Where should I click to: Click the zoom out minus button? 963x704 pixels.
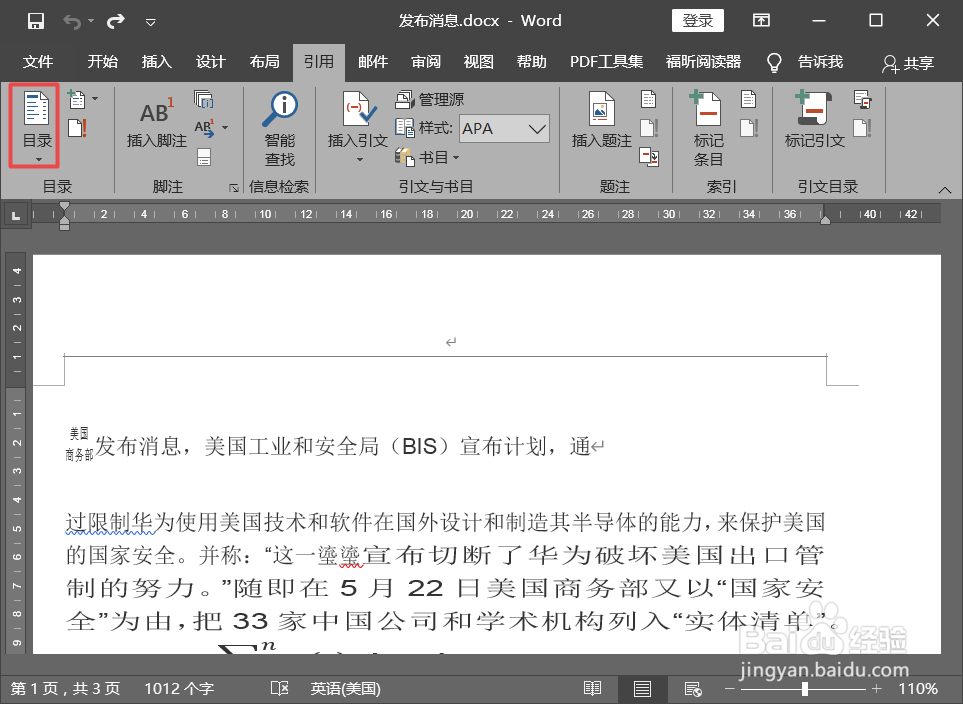click(x=730, y=689)
